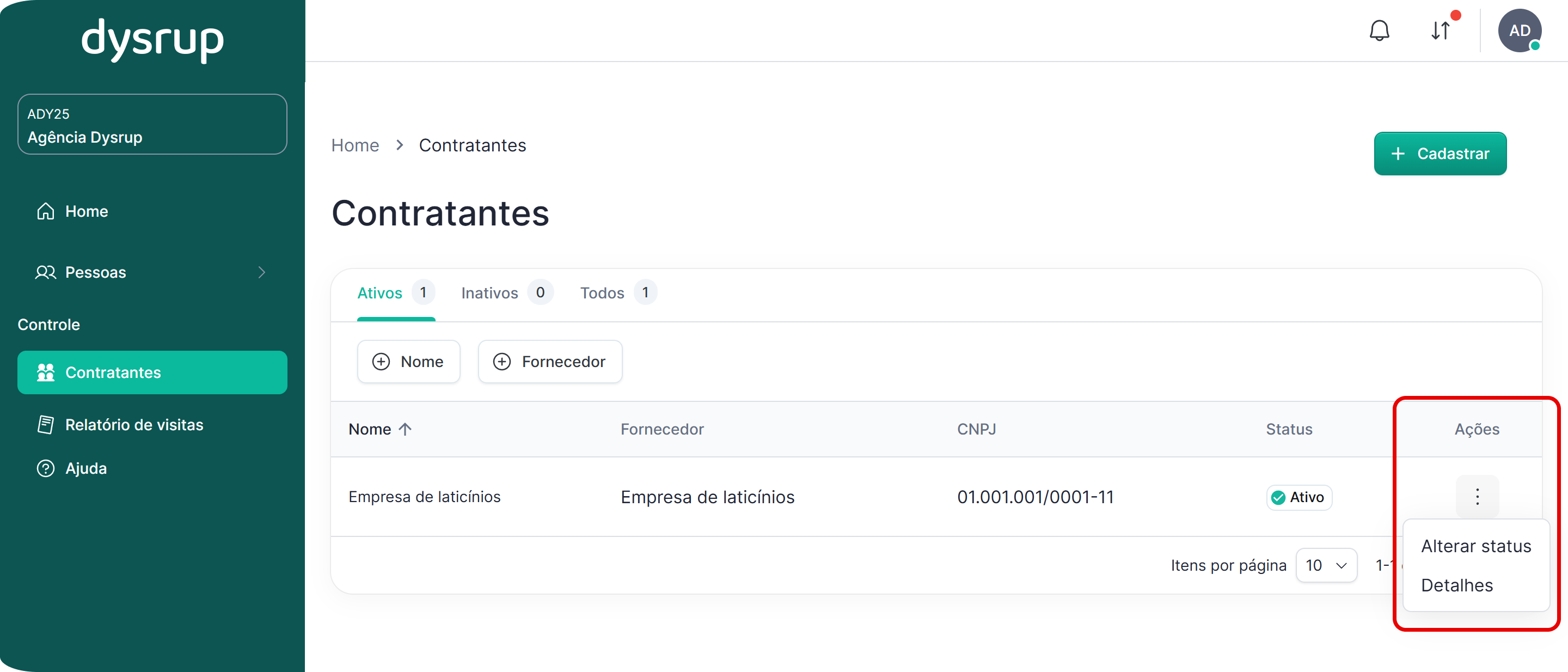
Task: Open the Agência Dysrup agency selector
Action: (x=152, y=125)
